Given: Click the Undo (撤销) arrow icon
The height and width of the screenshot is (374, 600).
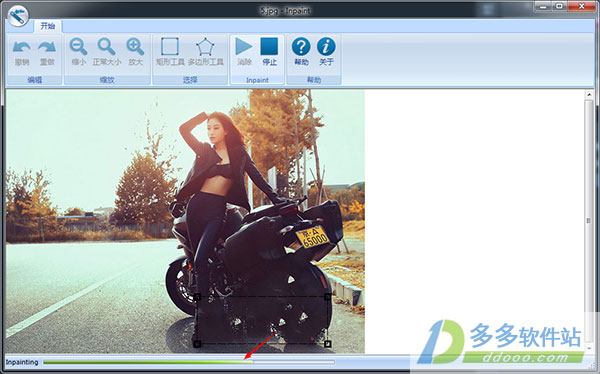Looking at the screenshot, I should (x=22, y=47).
